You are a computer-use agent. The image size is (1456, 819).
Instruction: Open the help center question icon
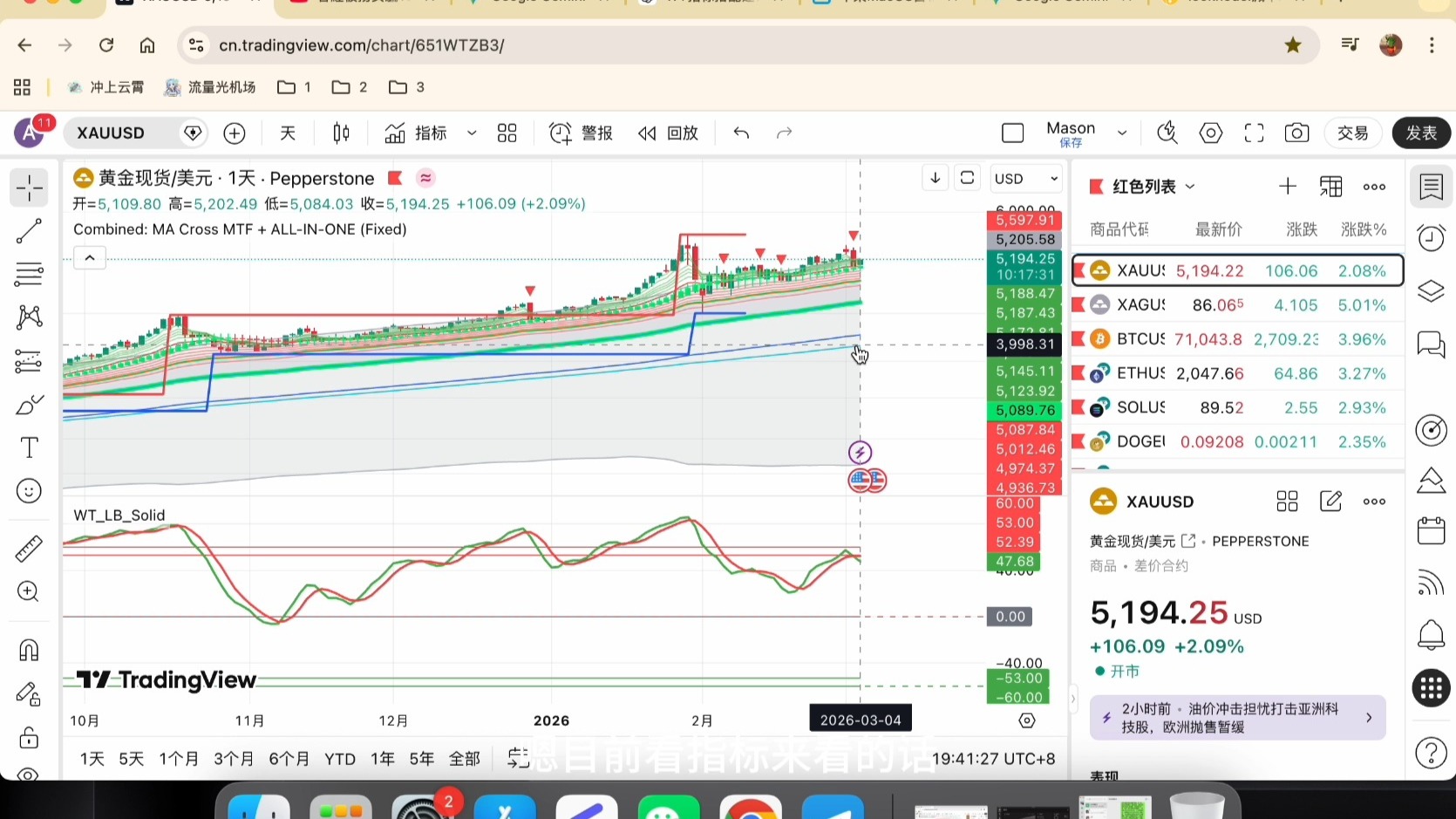click(x=1431, y=752)
